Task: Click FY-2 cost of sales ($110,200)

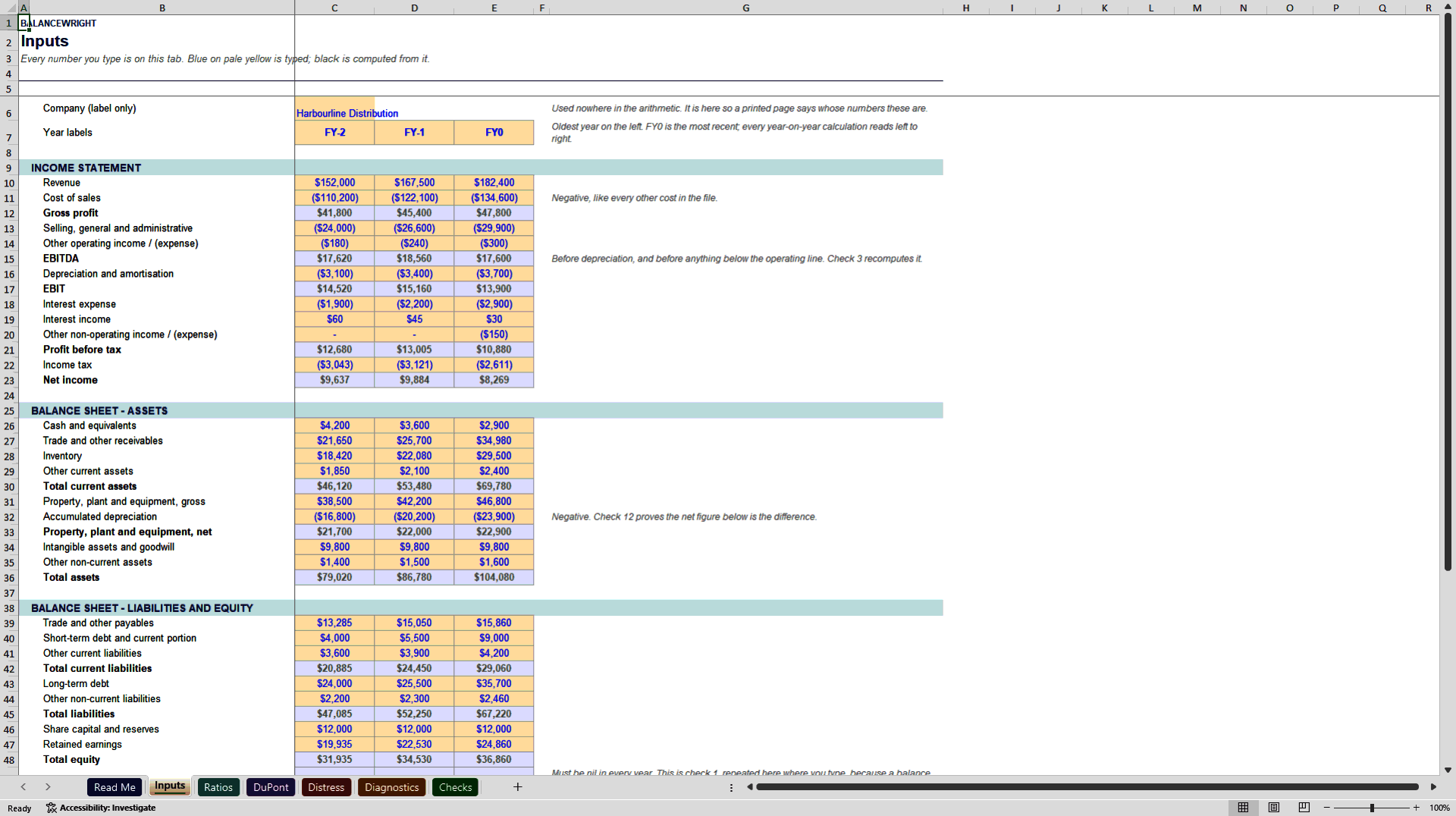Action: [x=334, y=198]
